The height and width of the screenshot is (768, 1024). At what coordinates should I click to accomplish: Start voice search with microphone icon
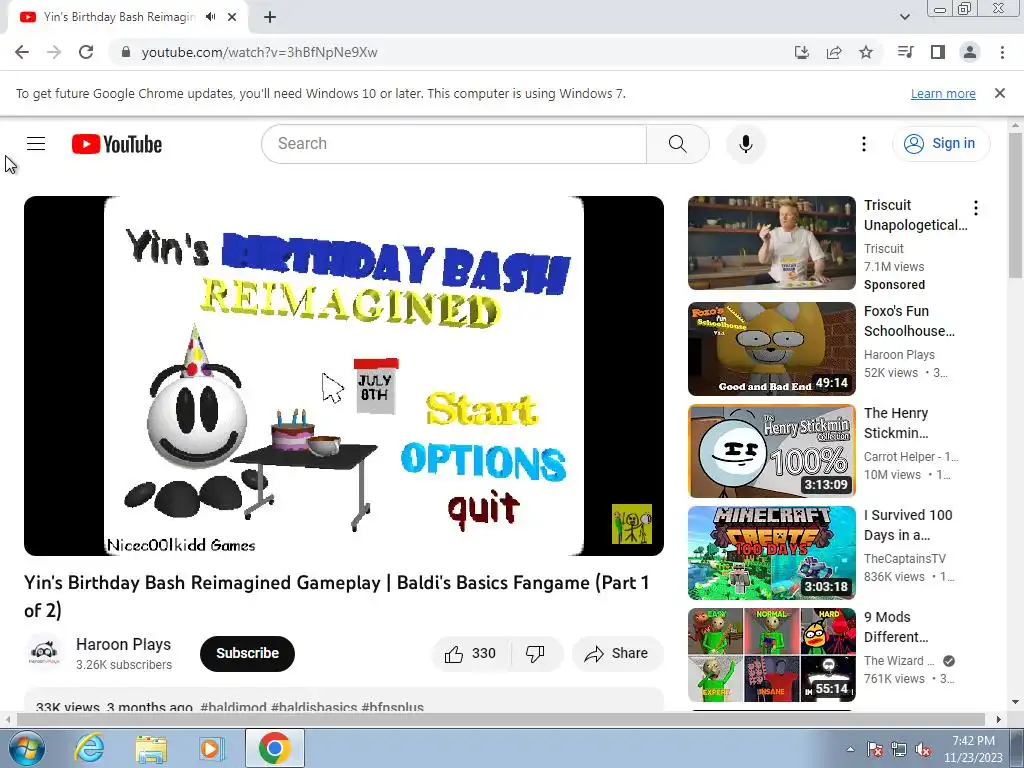pos(745,144)
